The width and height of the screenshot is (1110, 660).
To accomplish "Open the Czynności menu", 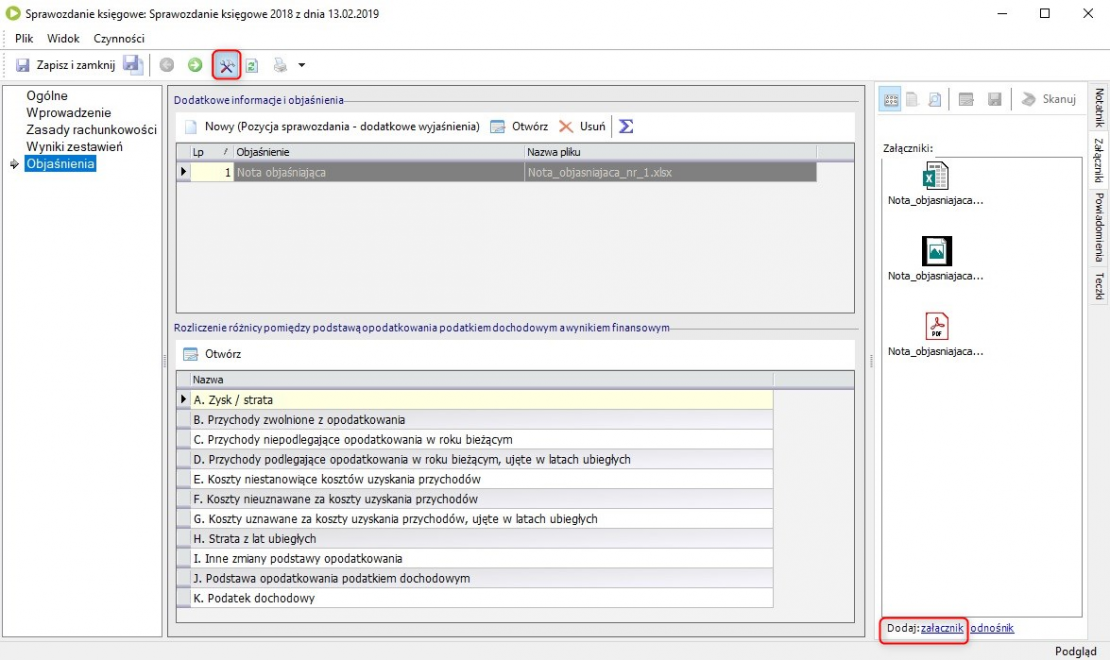I will (119, 38).
